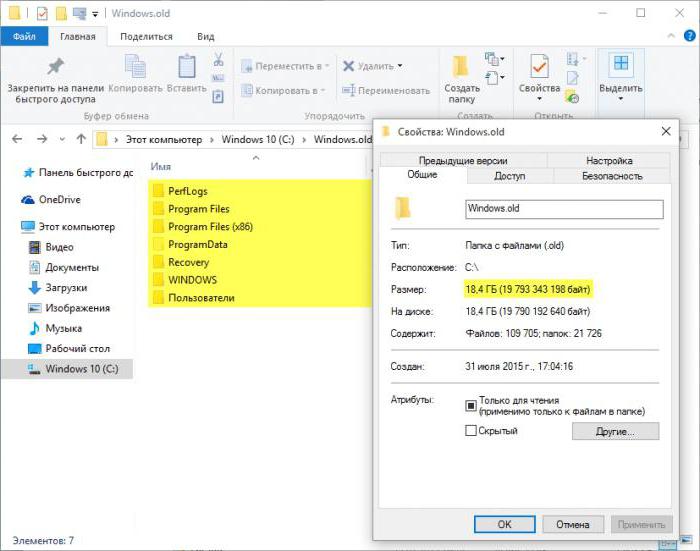The height and width of the screenshot is (551, 700).
Task: Switch to the View ribbon tab
Action: pyautogui.click(x=206, y=36)
